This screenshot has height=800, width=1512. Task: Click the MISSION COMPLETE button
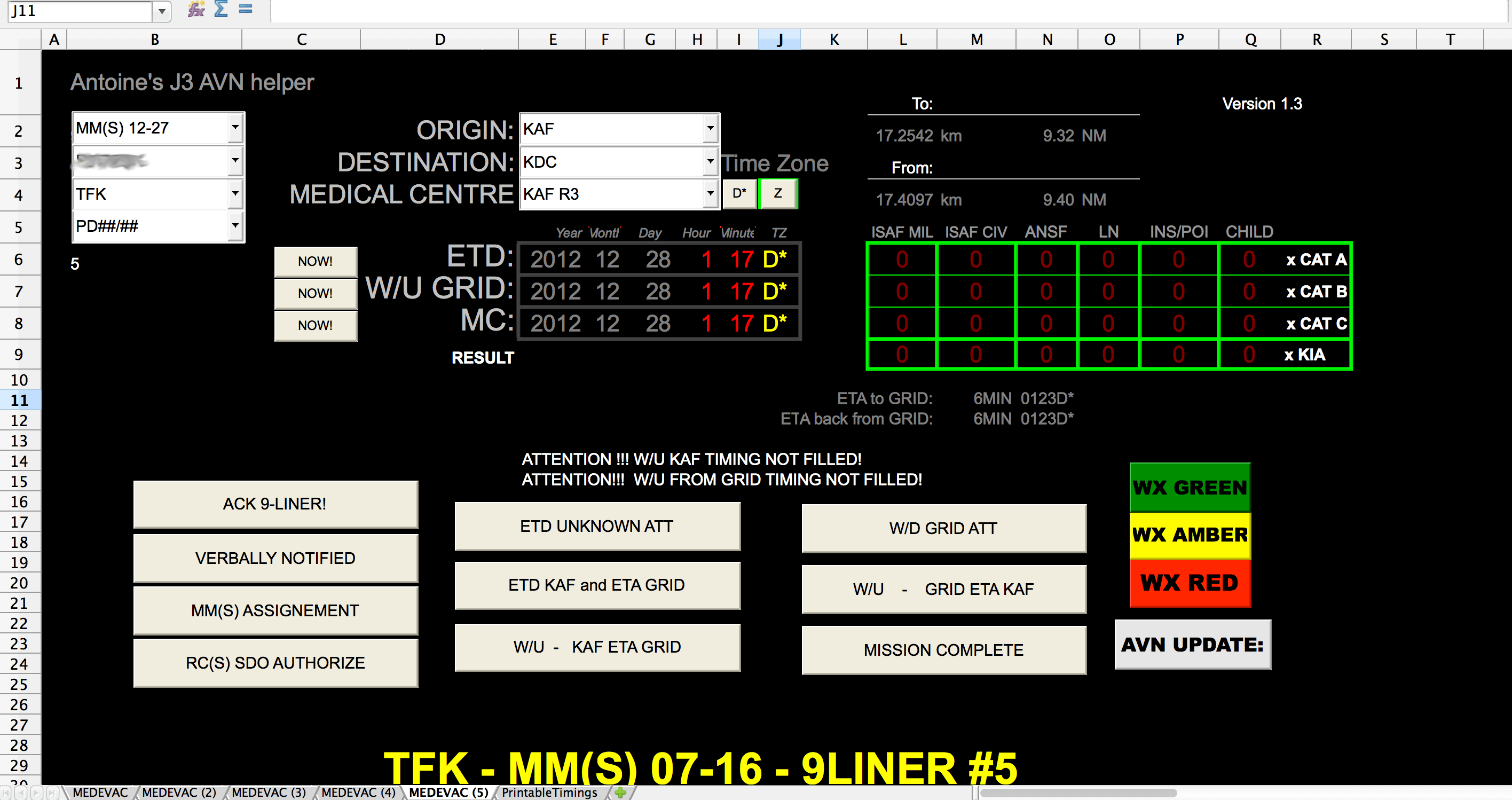tap(944, 650)
